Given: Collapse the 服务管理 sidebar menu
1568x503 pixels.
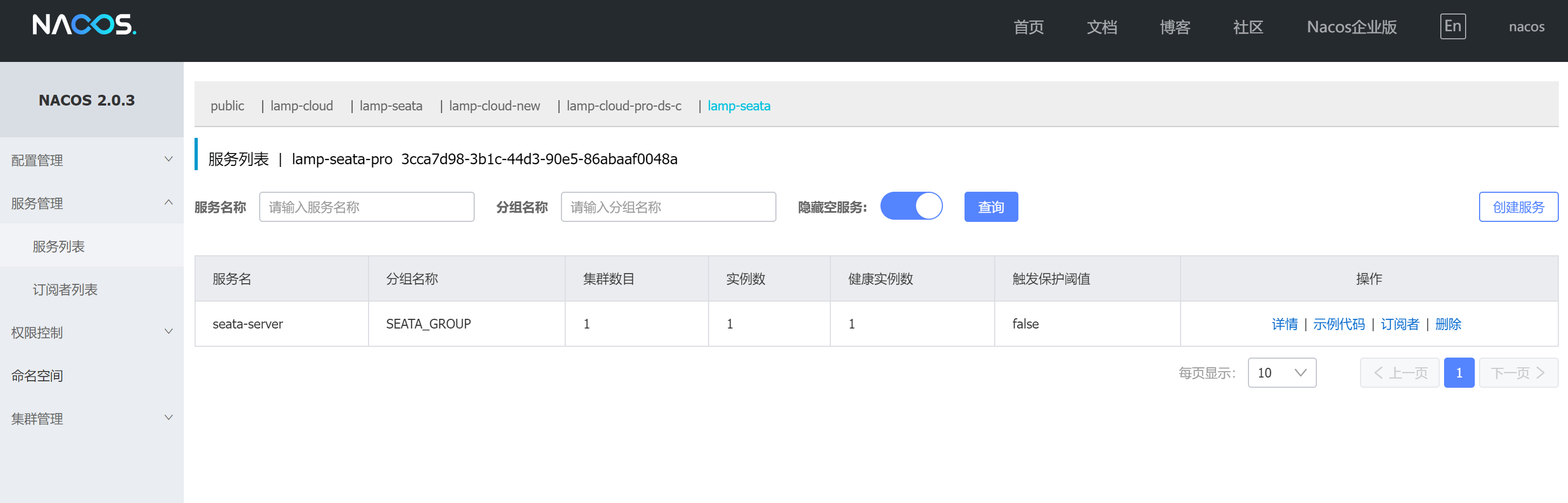Looking at the screenshot, I should (91, 203).
